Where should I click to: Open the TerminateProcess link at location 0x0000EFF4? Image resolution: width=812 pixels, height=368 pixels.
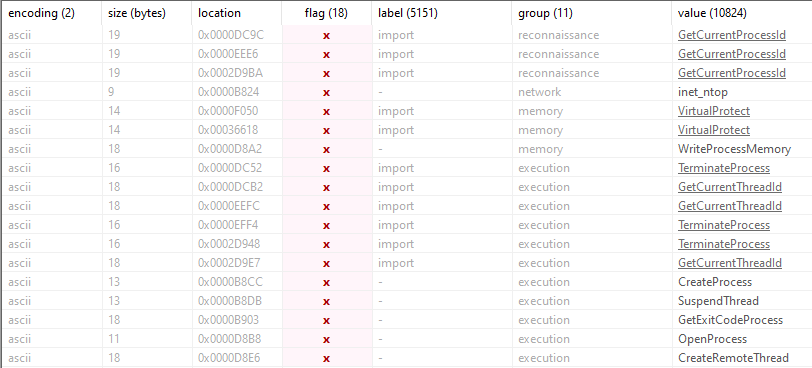724,225
